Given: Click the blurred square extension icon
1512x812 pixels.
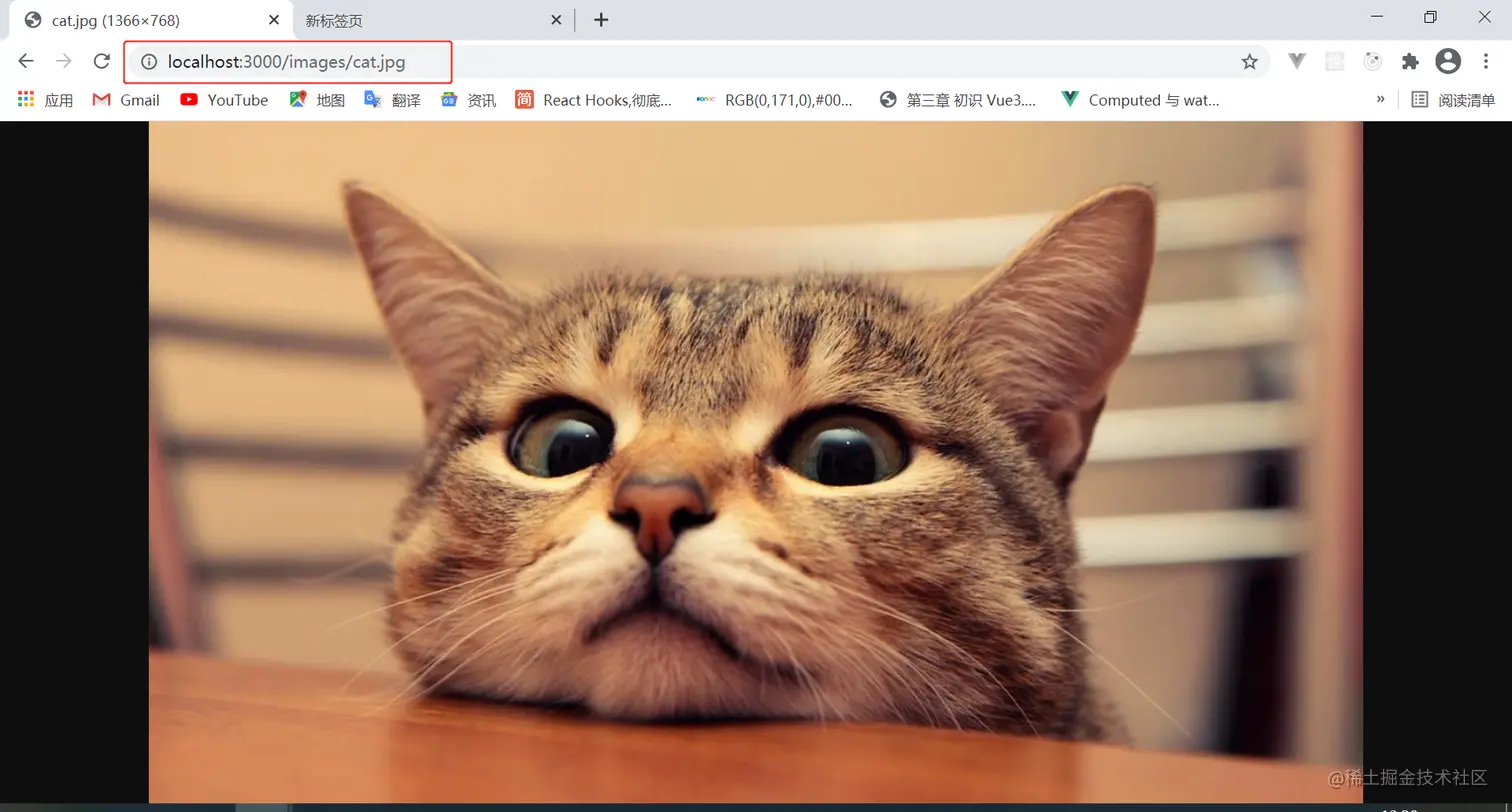Looking at the screenshot, I should tap(1335, 61).
